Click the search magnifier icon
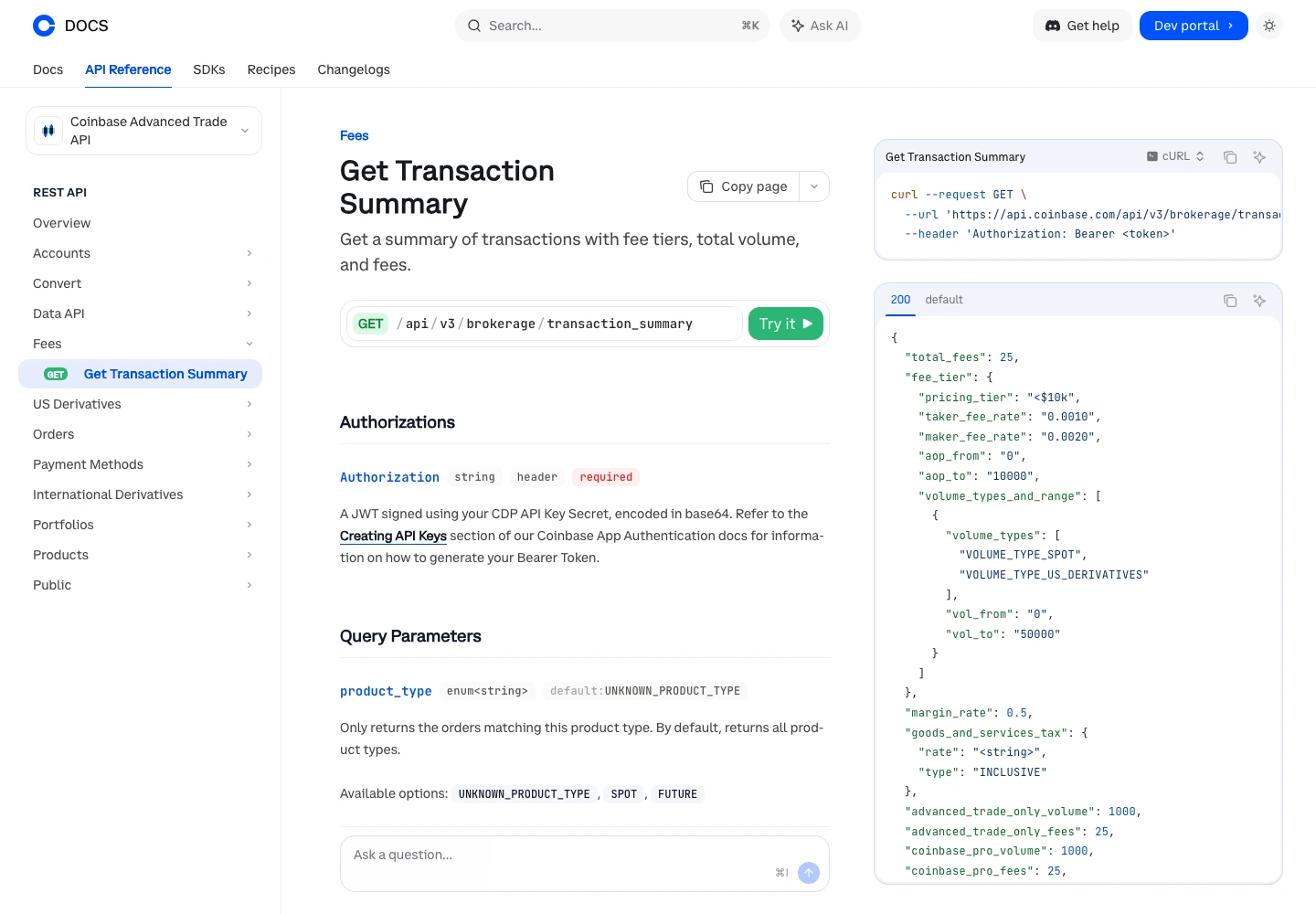This screenshot has width=1316, height=914. tap(474, 26)
